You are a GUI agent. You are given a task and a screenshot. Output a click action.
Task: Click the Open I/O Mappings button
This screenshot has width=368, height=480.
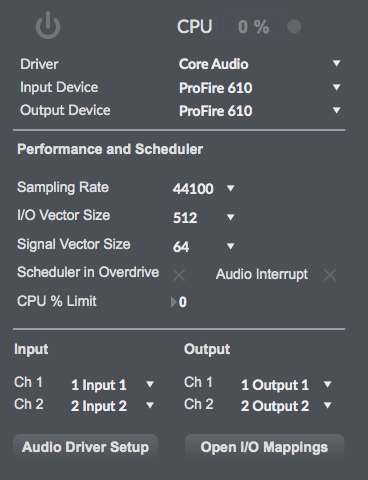coord(264,447)
